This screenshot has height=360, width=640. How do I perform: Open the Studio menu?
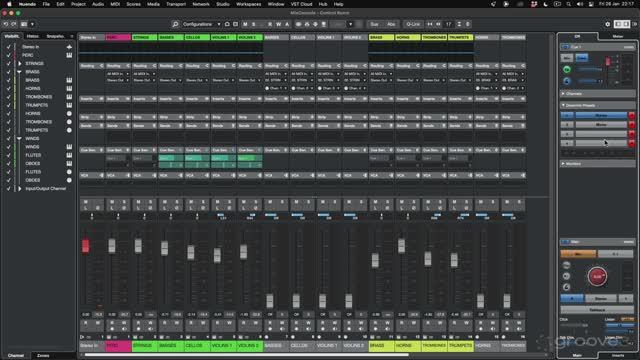click(222, 4)
